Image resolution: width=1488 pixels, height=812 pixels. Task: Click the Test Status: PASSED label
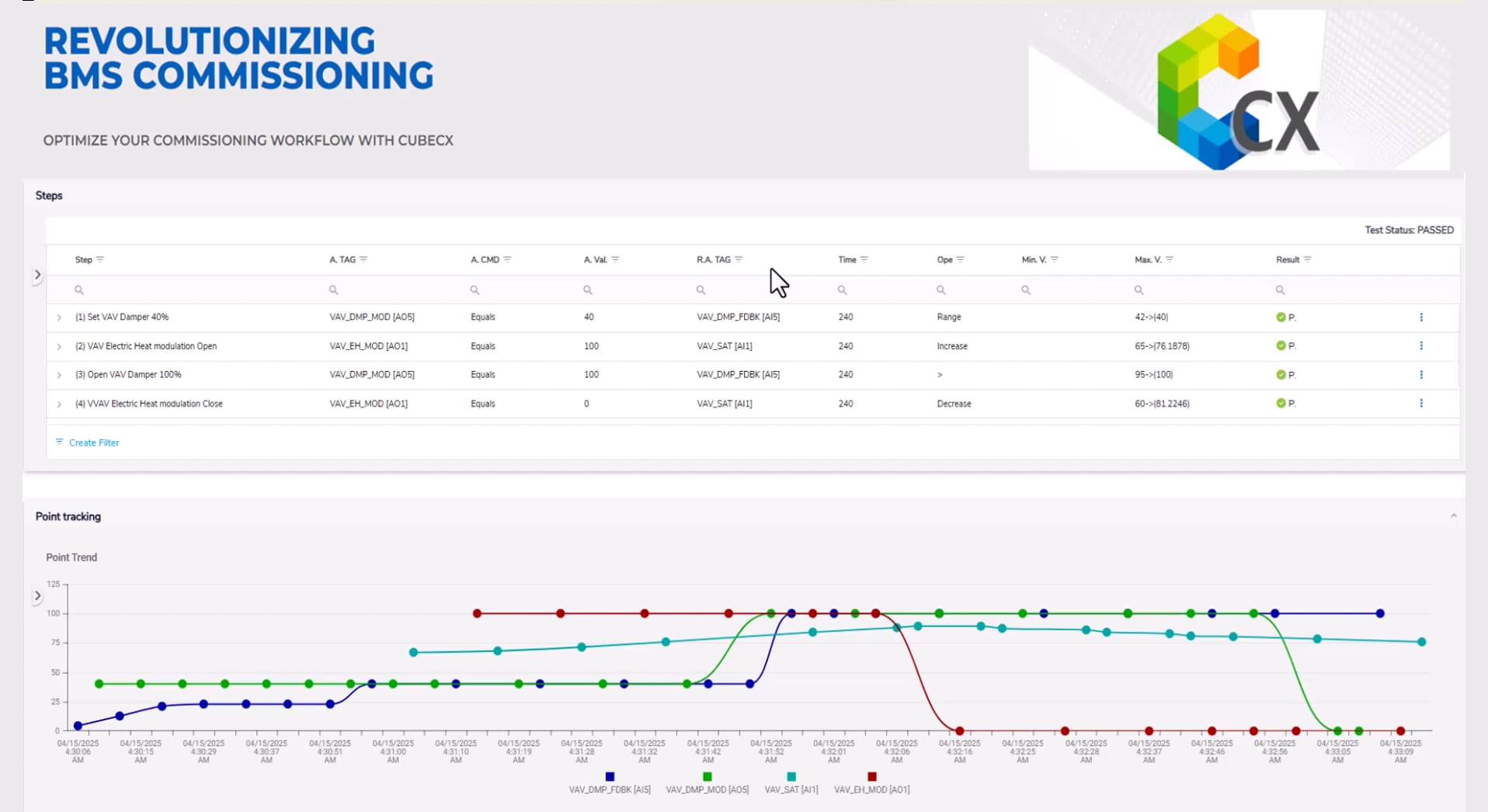coord(1409,230)
